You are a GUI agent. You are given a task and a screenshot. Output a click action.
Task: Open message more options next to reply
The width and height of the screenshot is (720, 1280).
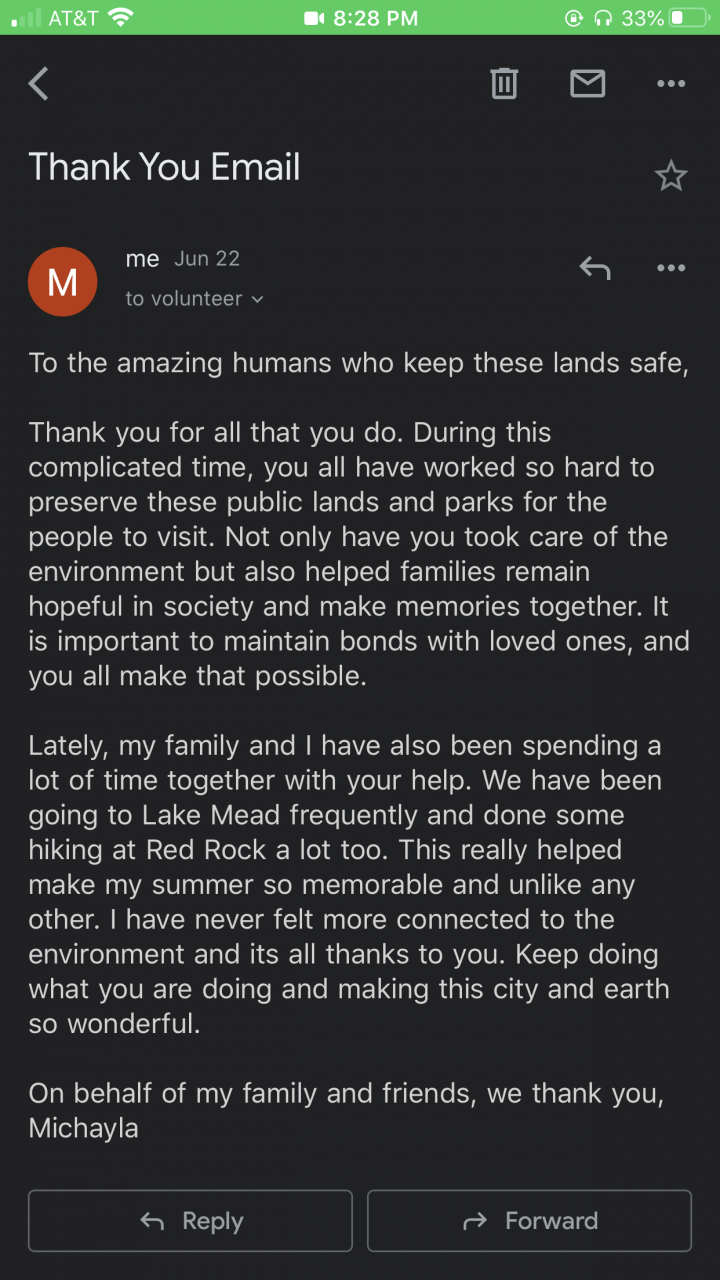point(670,267)
